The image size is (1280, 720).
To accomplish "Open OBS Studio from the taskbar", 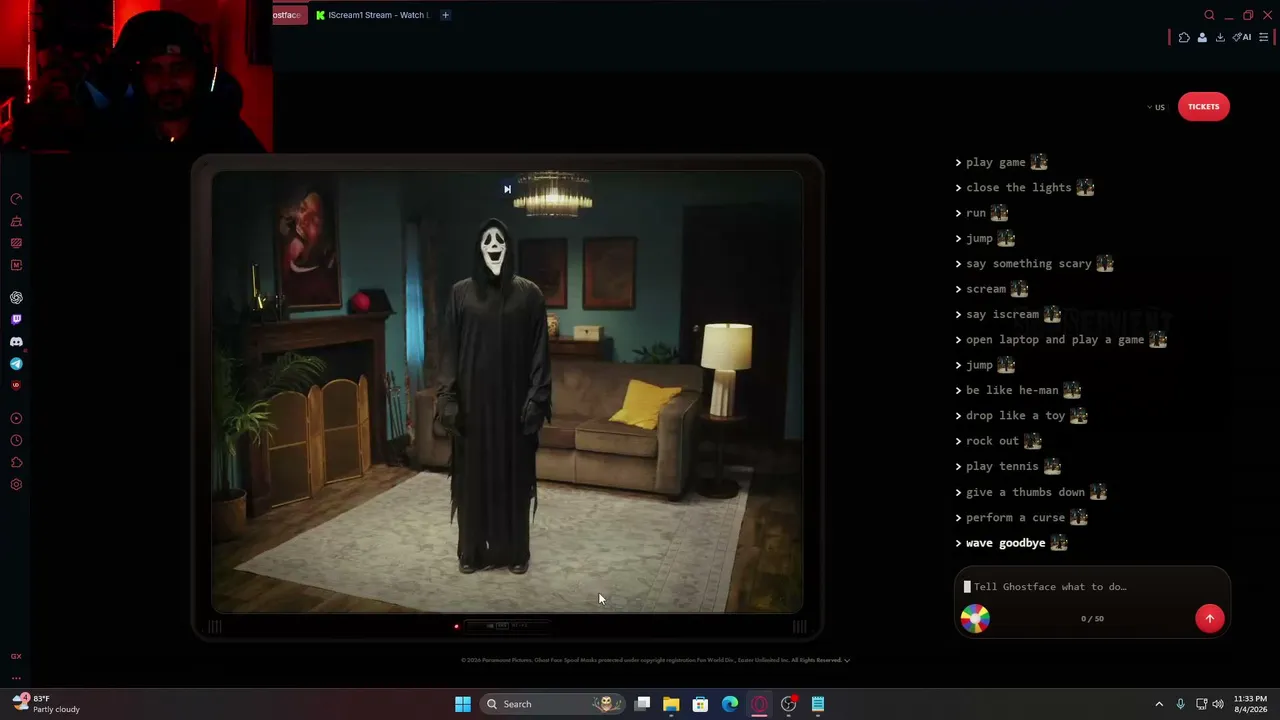I will point(789,704).
